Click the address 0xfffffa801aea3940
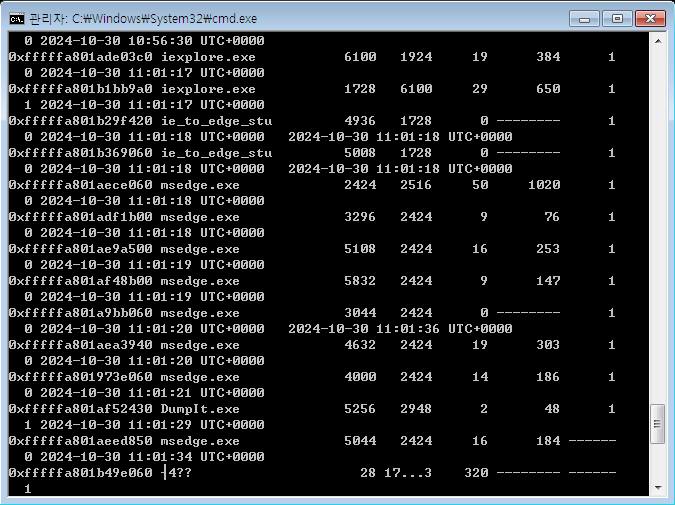Screen dimensions: 675x505 81,345
